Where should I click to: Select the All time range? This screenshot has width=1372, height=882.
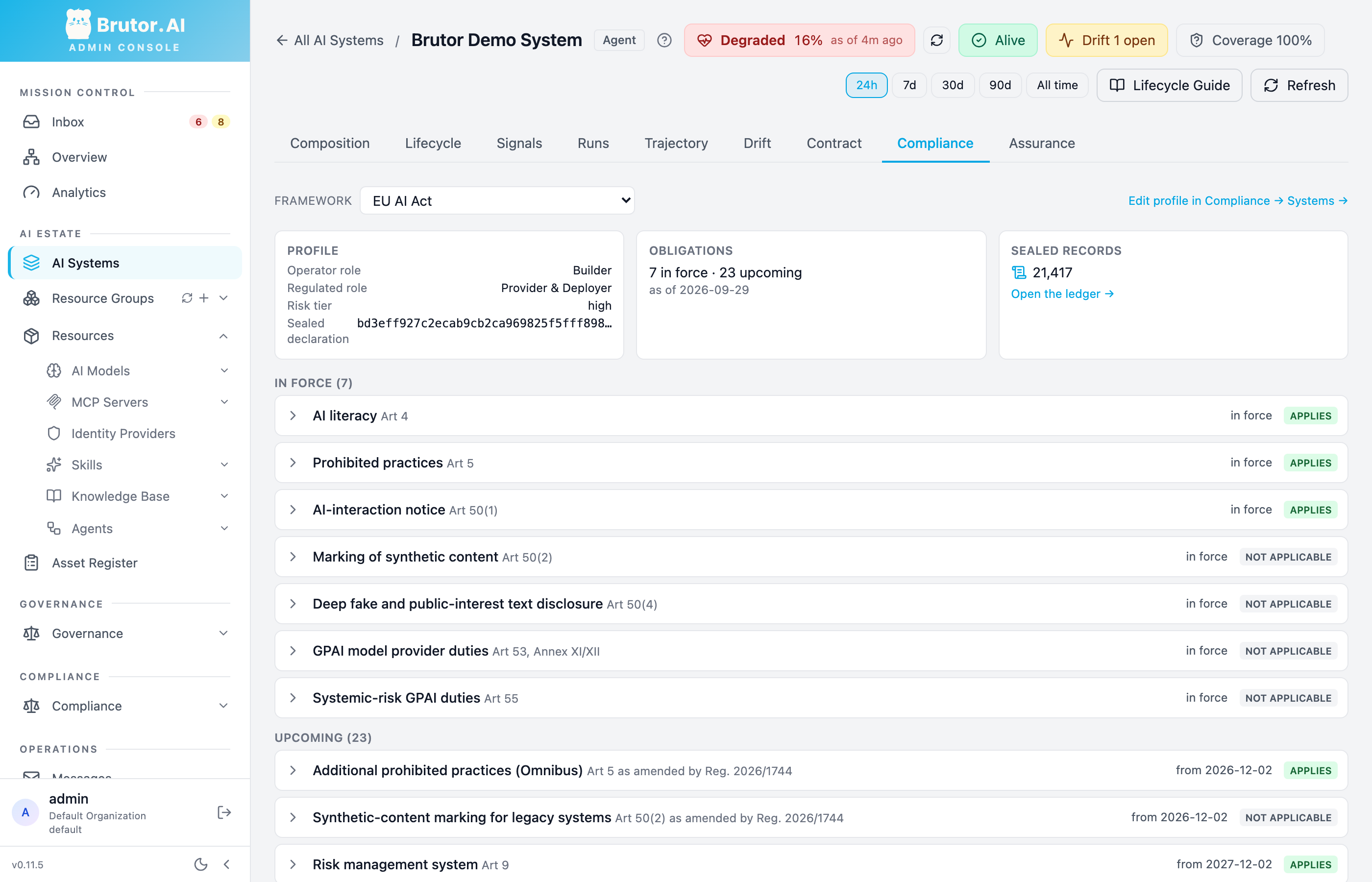pos(1057,85)
